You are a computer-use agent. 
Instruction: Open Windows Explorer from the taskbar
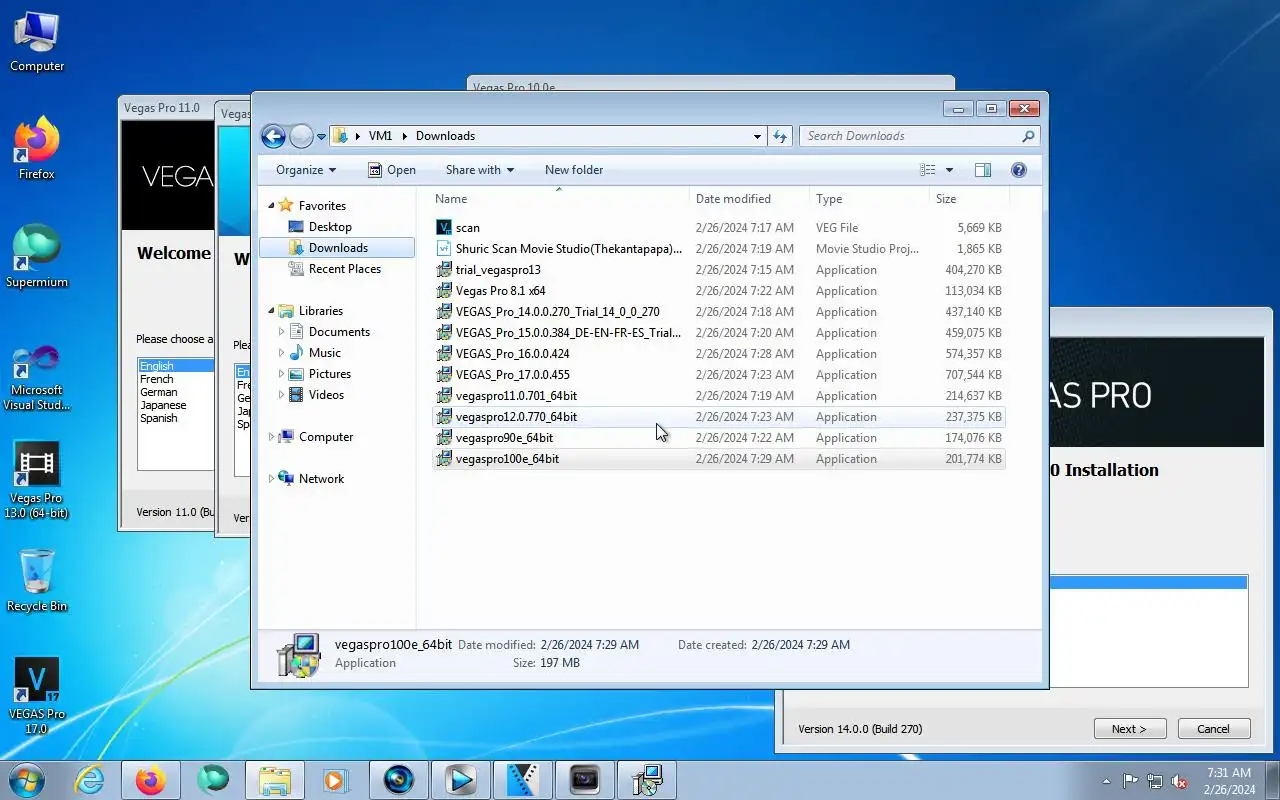(274, 780)
